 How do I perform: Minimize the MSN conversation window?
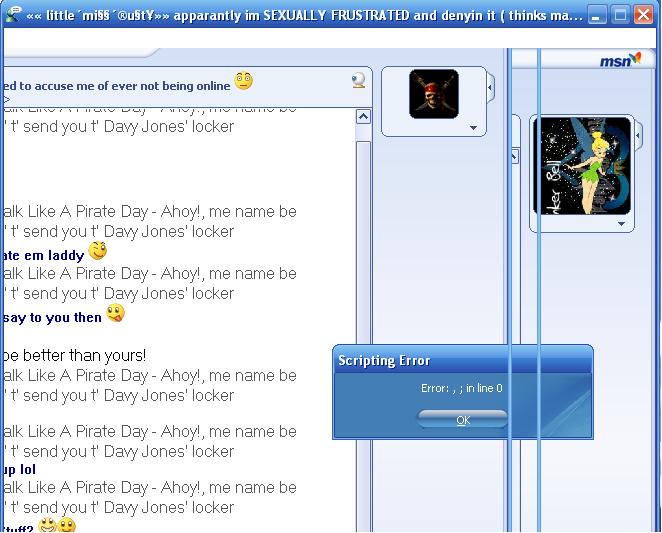click(x=597, y=14)
